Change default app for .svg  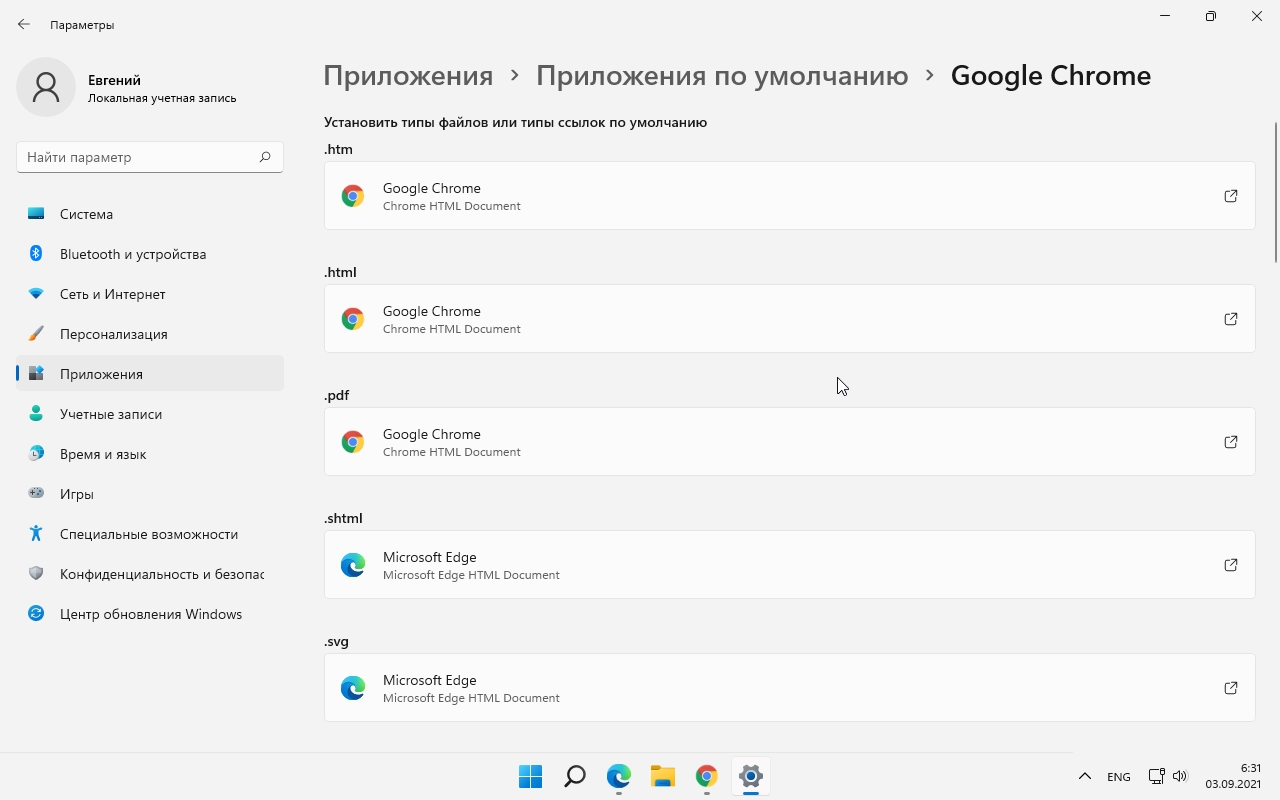pos(789,688)
